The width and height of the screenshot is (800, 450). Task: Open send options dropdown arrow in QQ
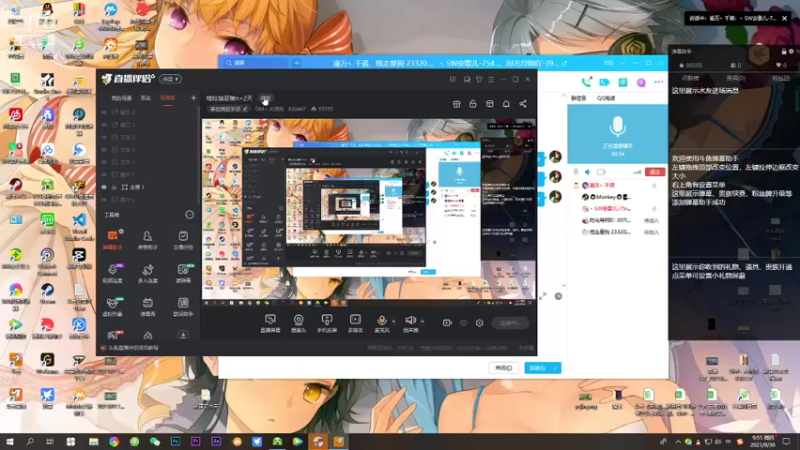coord(556,368)
